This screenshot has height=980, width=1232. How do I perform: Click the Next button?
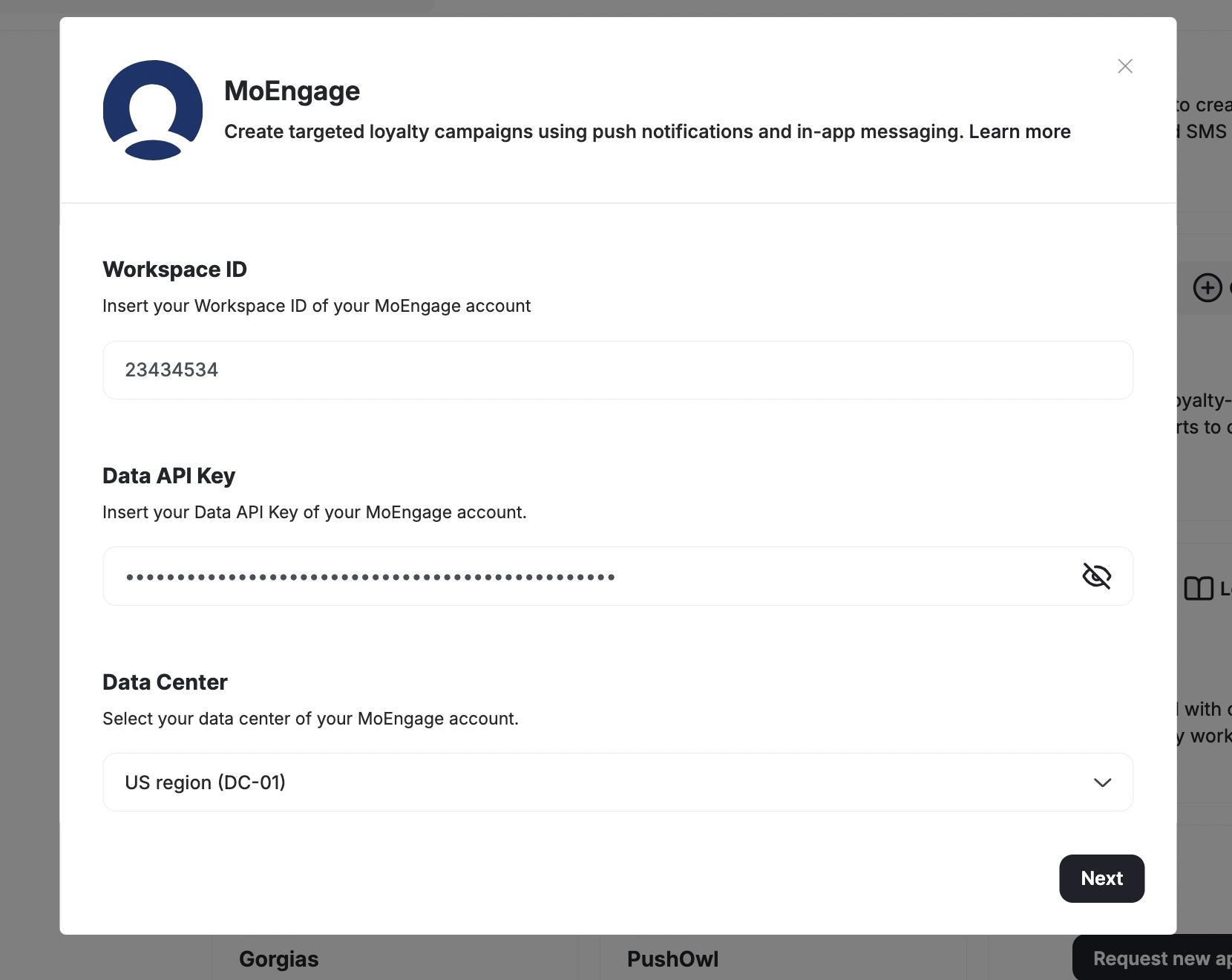pos(1101,878)
